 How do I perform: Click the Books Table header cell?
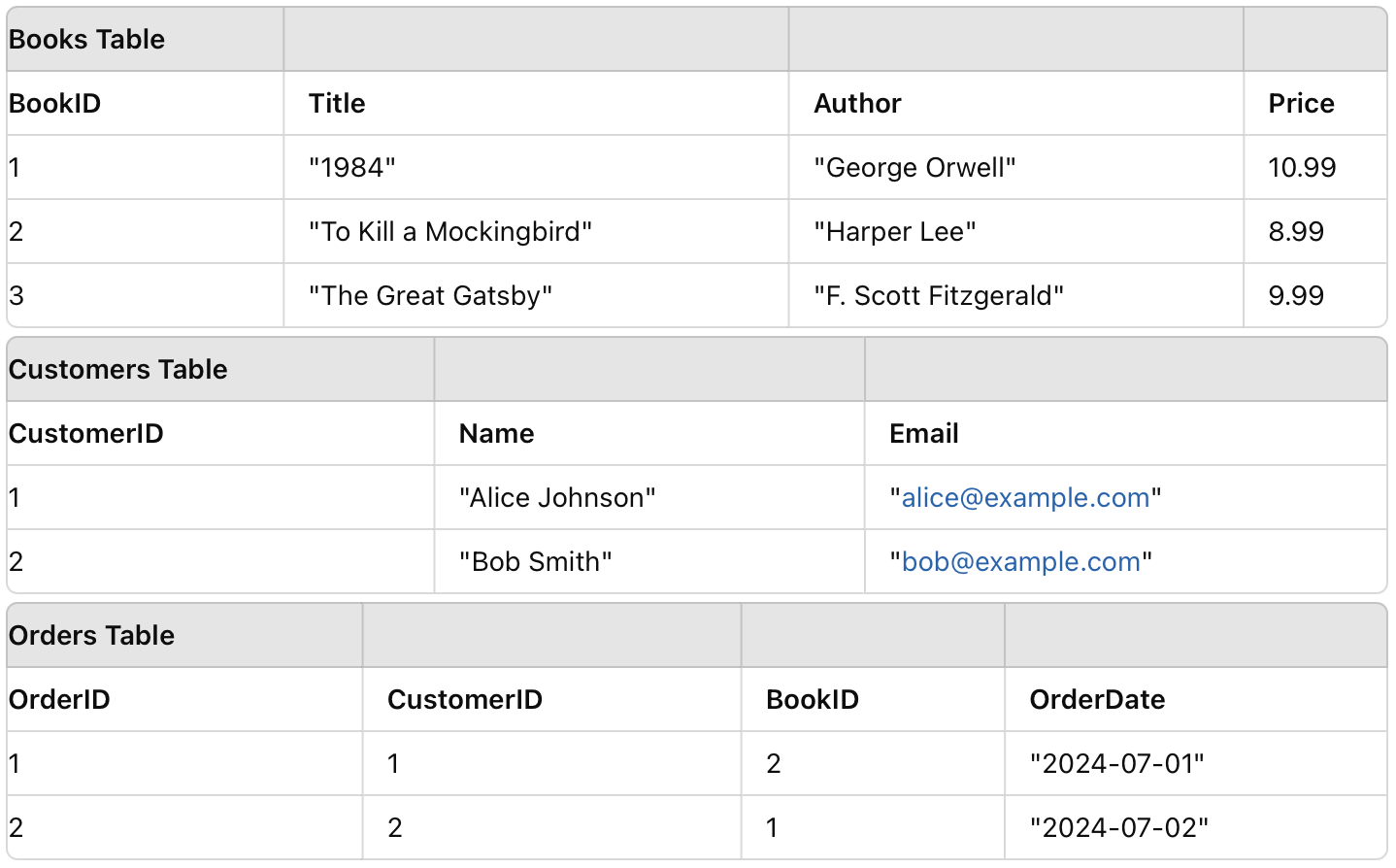click(x=87, y=40)
